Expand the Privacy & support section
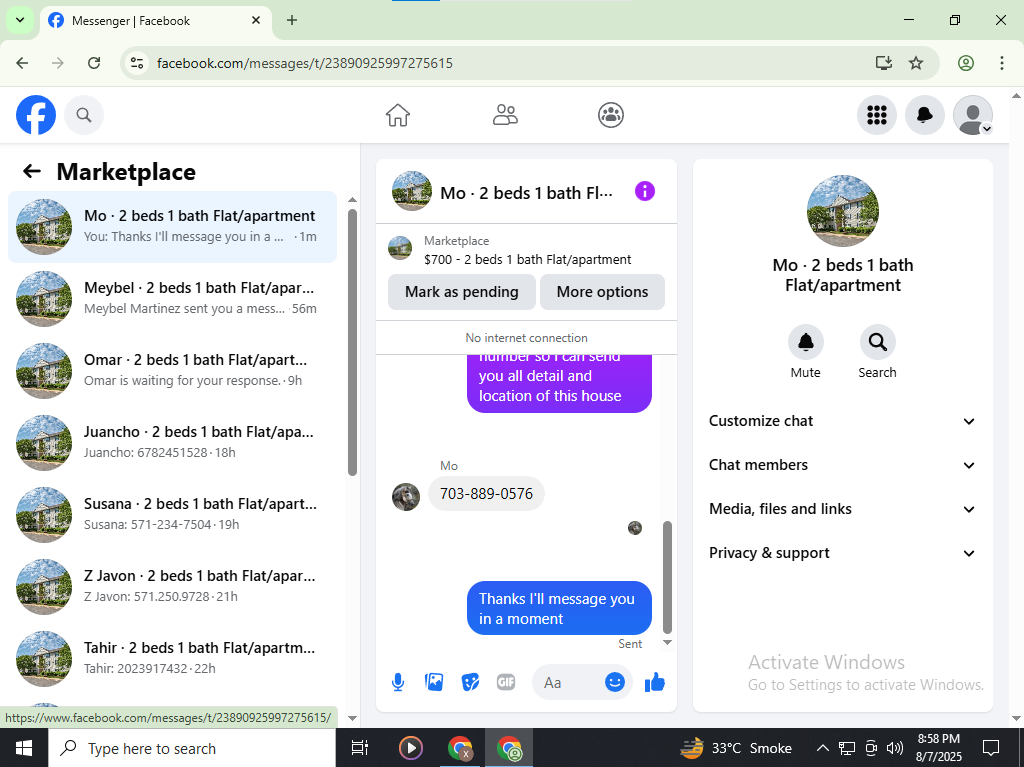This screenshot has height=767, width=1024. [x=842, y=553]
